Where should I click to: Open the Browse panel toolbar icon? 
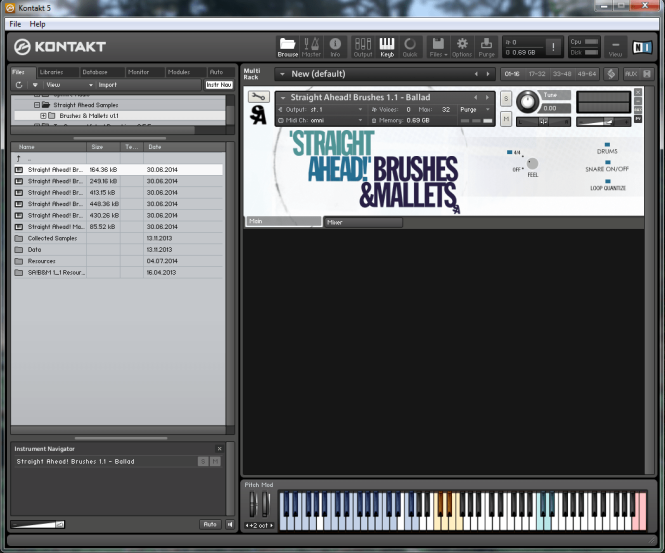click(x=288, y=47)
